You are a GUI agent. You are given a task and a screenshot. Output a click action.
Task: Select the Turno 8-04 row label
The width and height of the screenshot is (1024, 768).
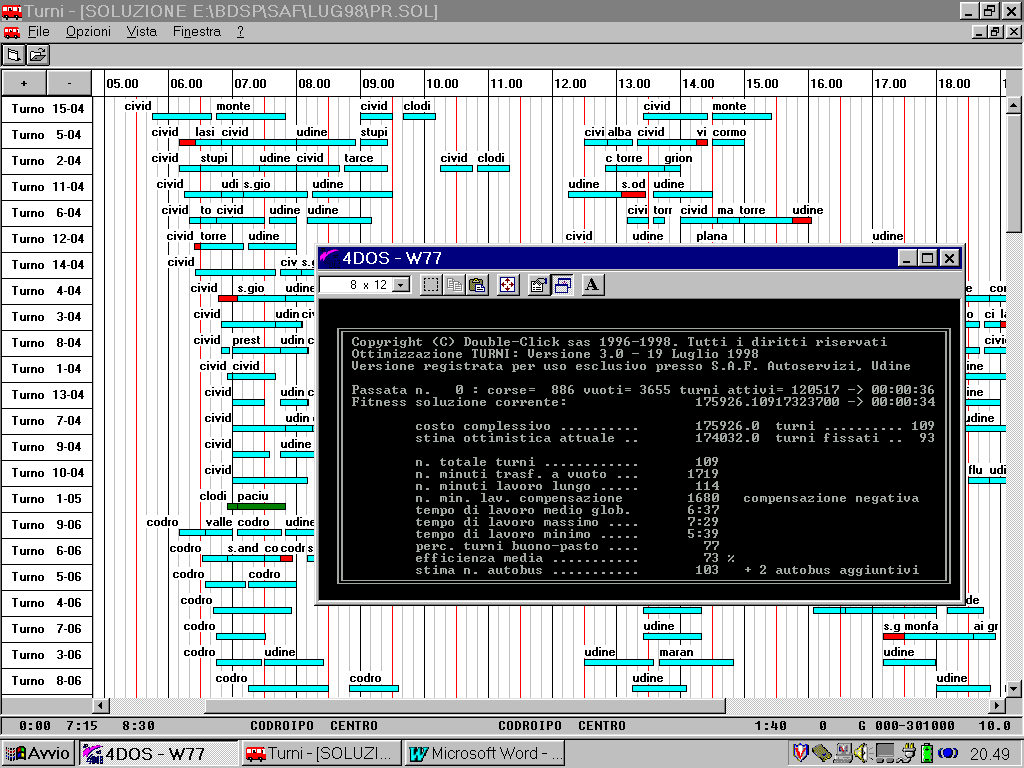coord(47,343)
